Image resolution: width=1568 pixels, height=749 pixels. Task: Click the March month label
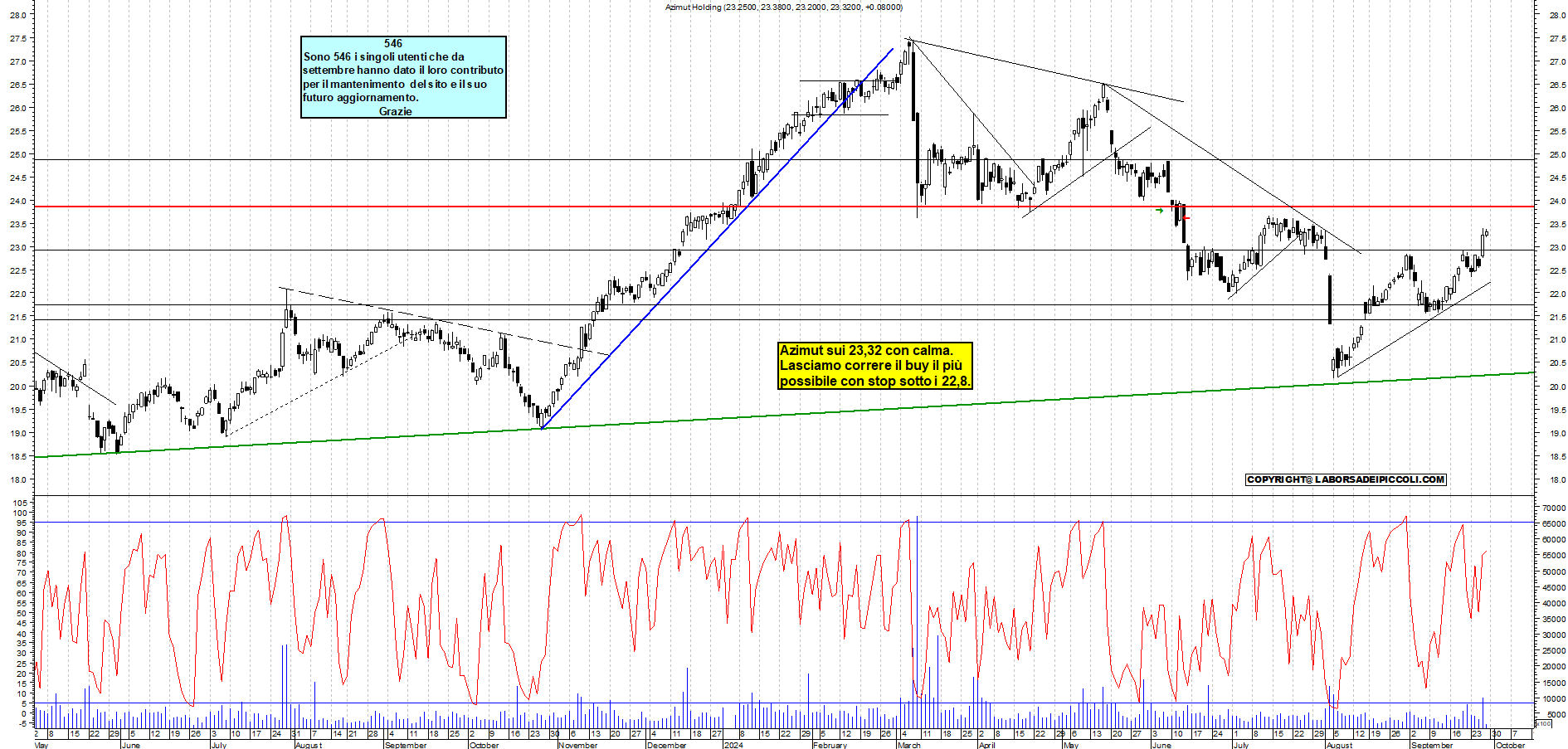tap(908, 745)
